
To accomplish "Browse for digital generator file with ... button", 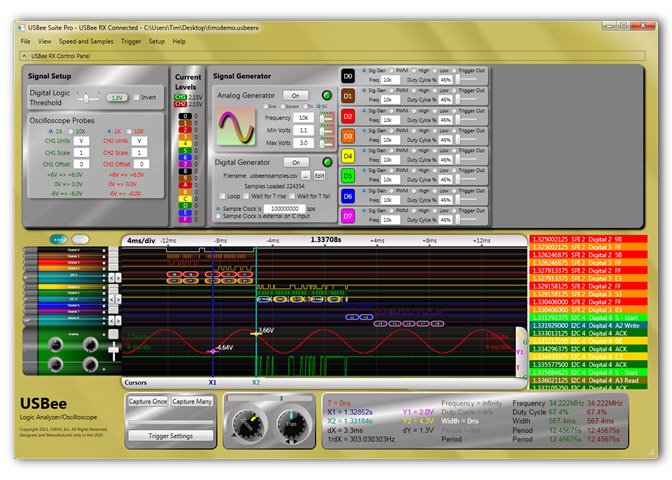I will pyautogui.click(x=305, y=175).
